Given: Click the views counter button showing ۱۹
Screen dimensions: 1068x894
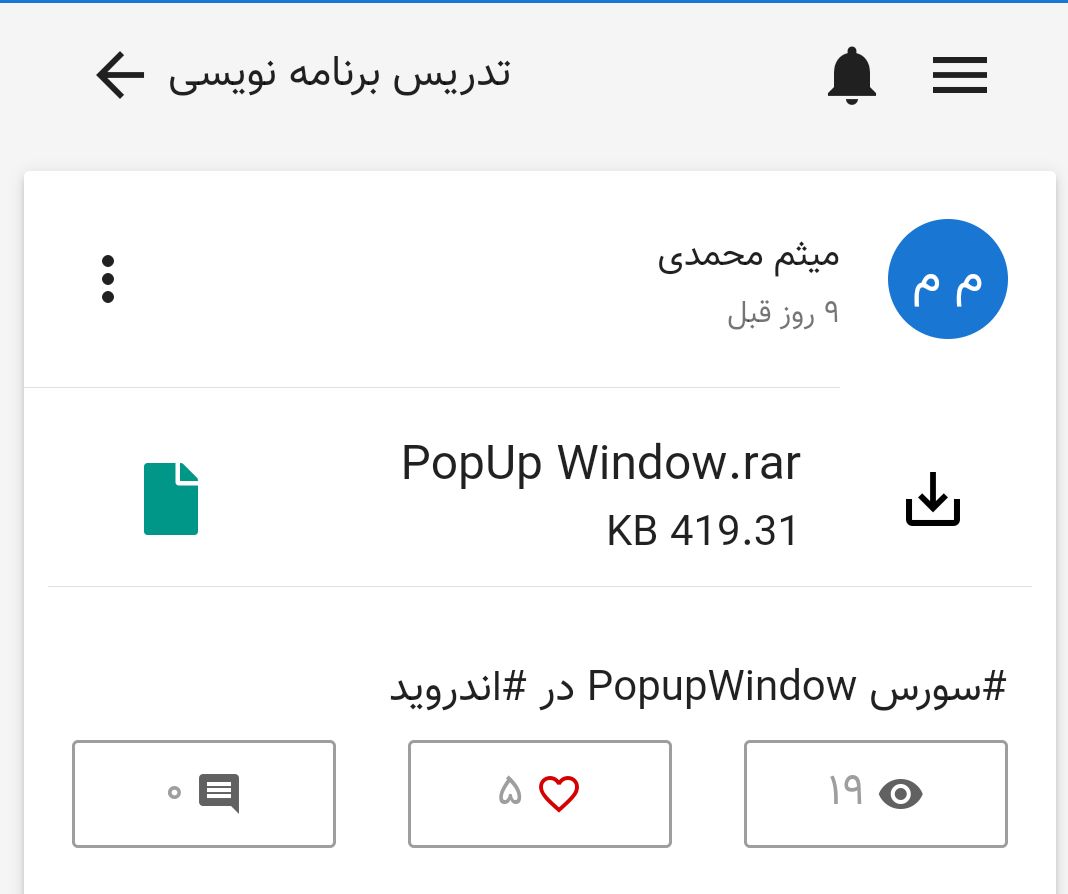Looking at the screenshot, I should [876, 794].
